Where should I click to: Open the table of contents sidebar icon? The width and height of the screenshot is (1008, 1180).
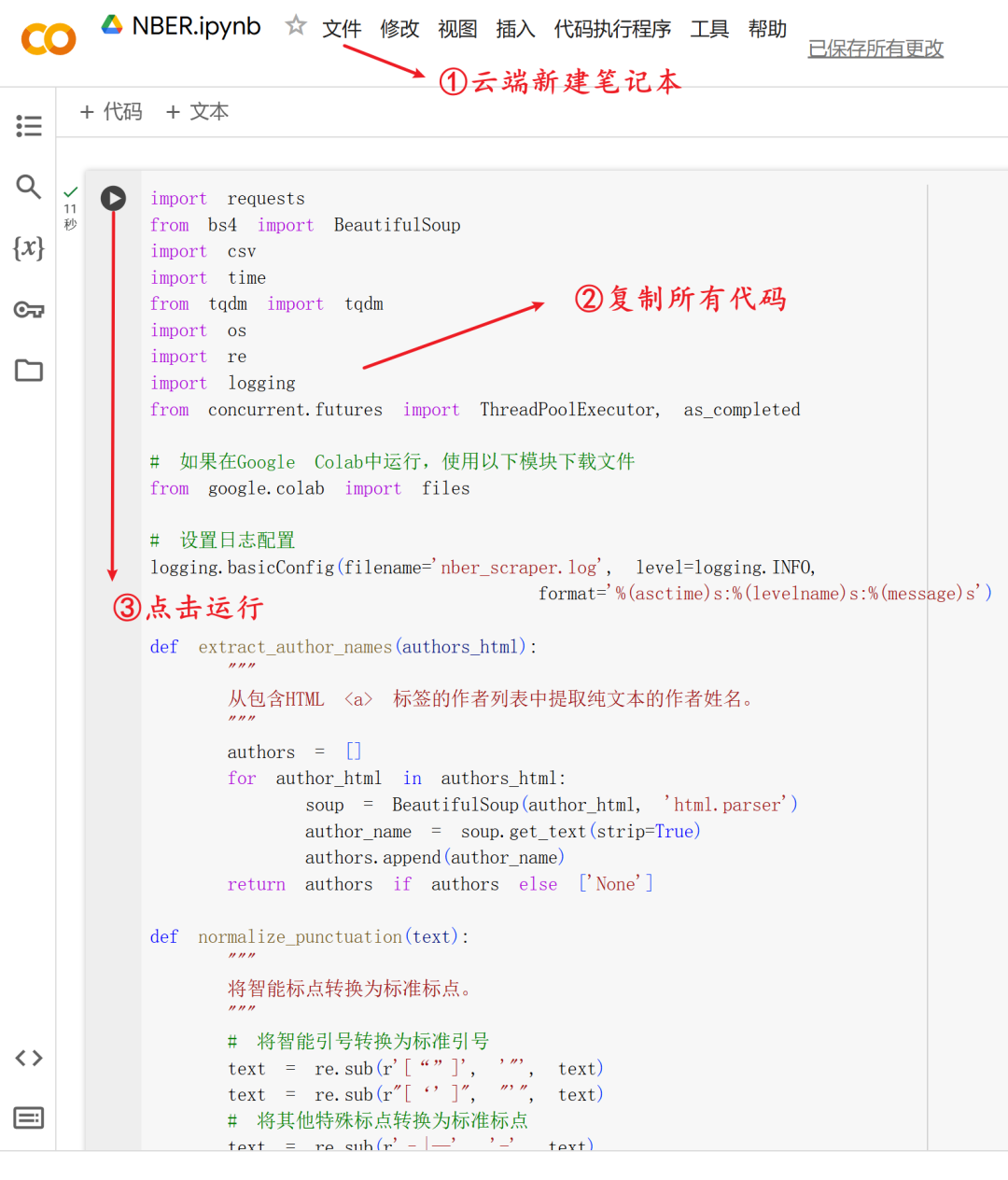point(29,126)
